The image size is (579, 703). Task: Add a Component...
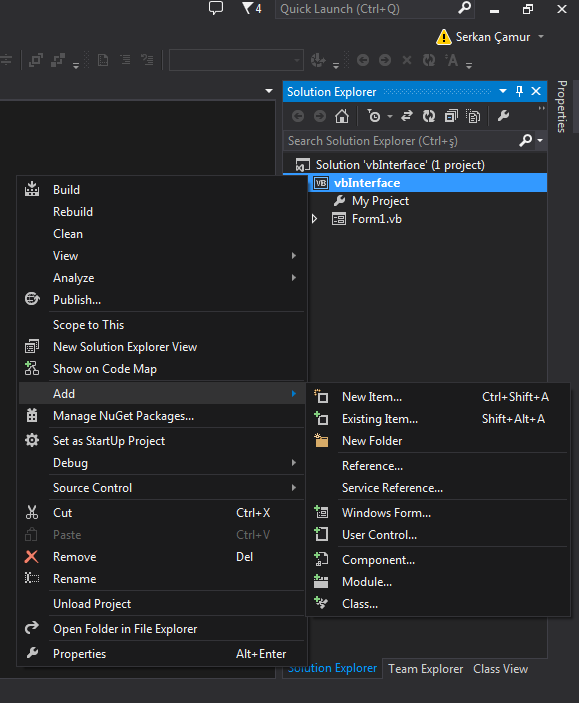tap(438, 560)
